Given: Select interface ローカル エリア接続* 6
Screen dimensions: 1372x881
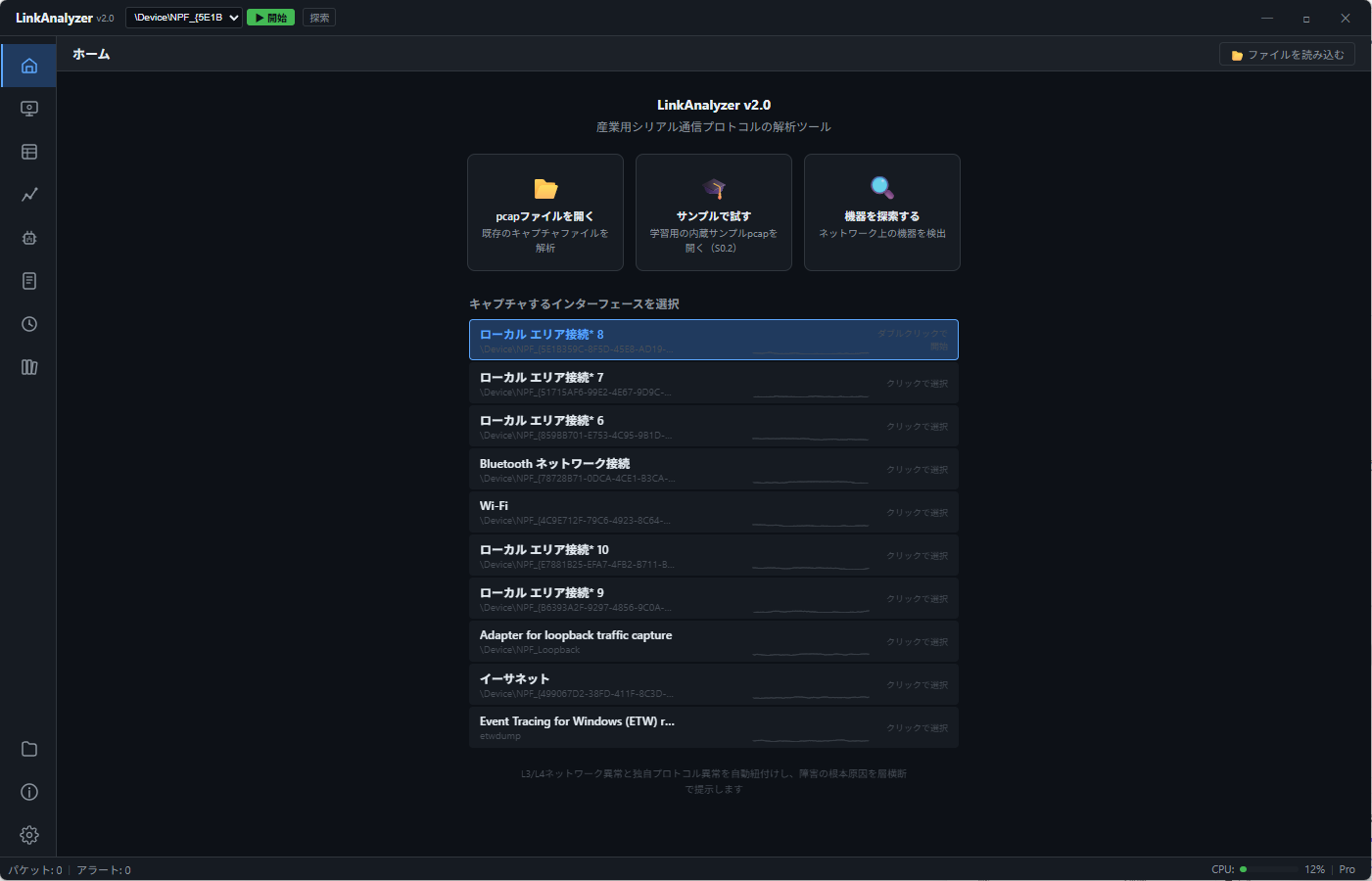Looking at the screenshot, I should tap(714, 426).
